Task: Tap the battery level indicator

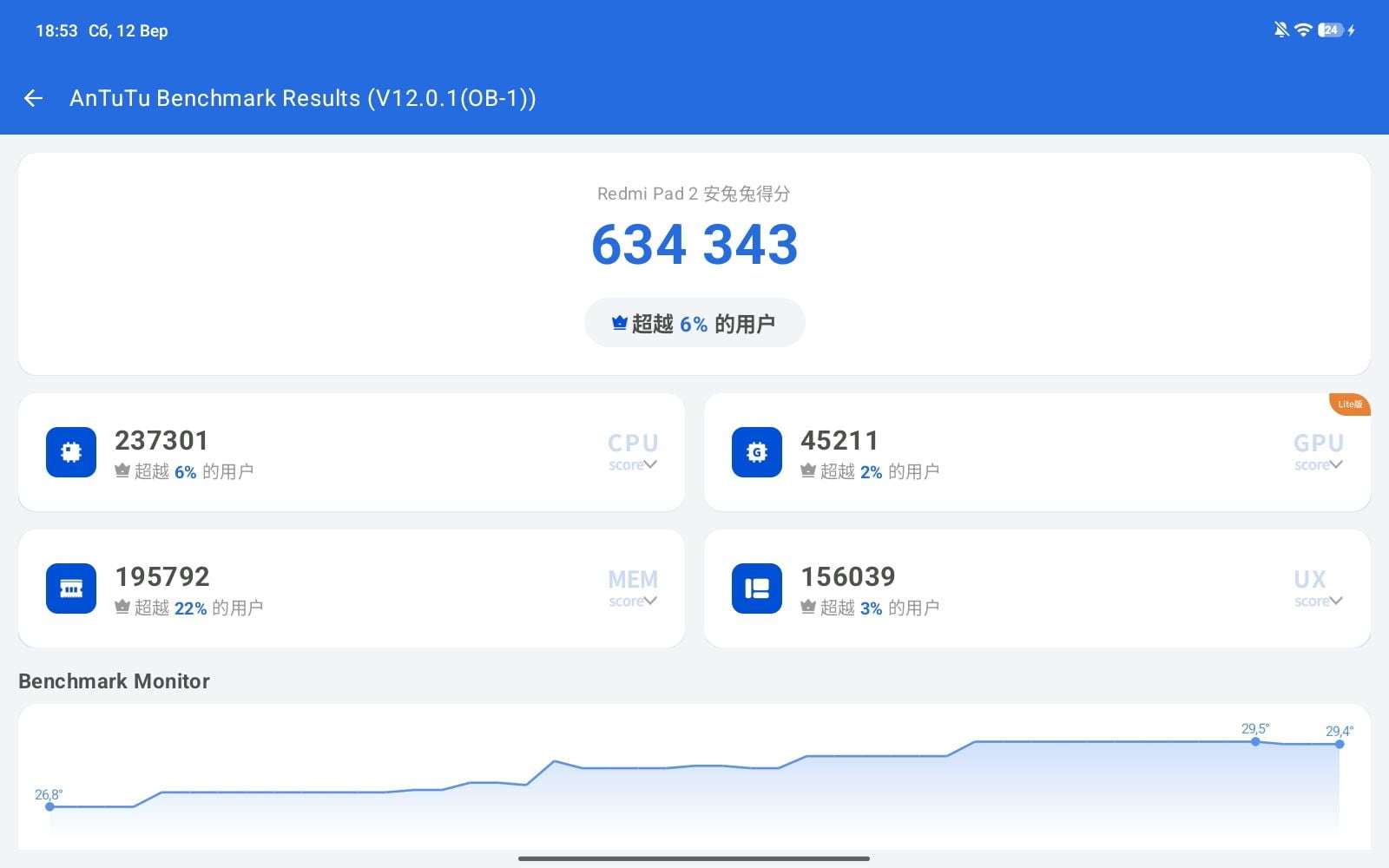Action: point(1331,30)
